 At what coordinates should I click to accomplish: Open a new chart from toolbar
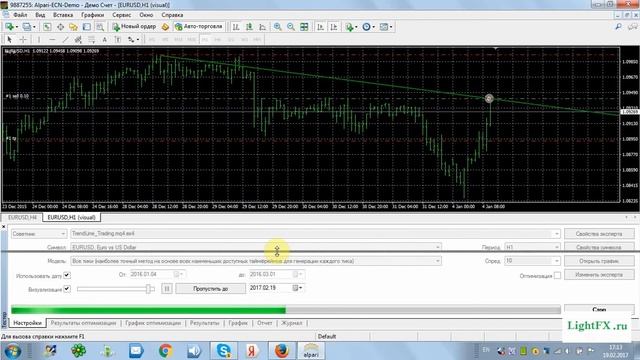pos(9,27)
